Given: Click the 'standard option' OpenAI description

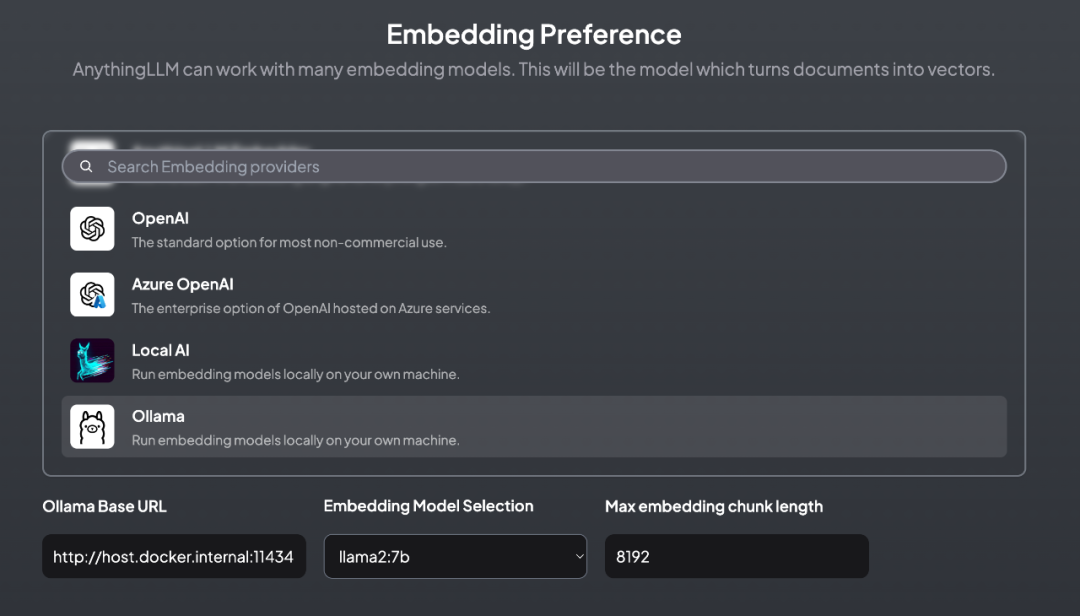Looking at the screenshot, I should pos(289,242).
